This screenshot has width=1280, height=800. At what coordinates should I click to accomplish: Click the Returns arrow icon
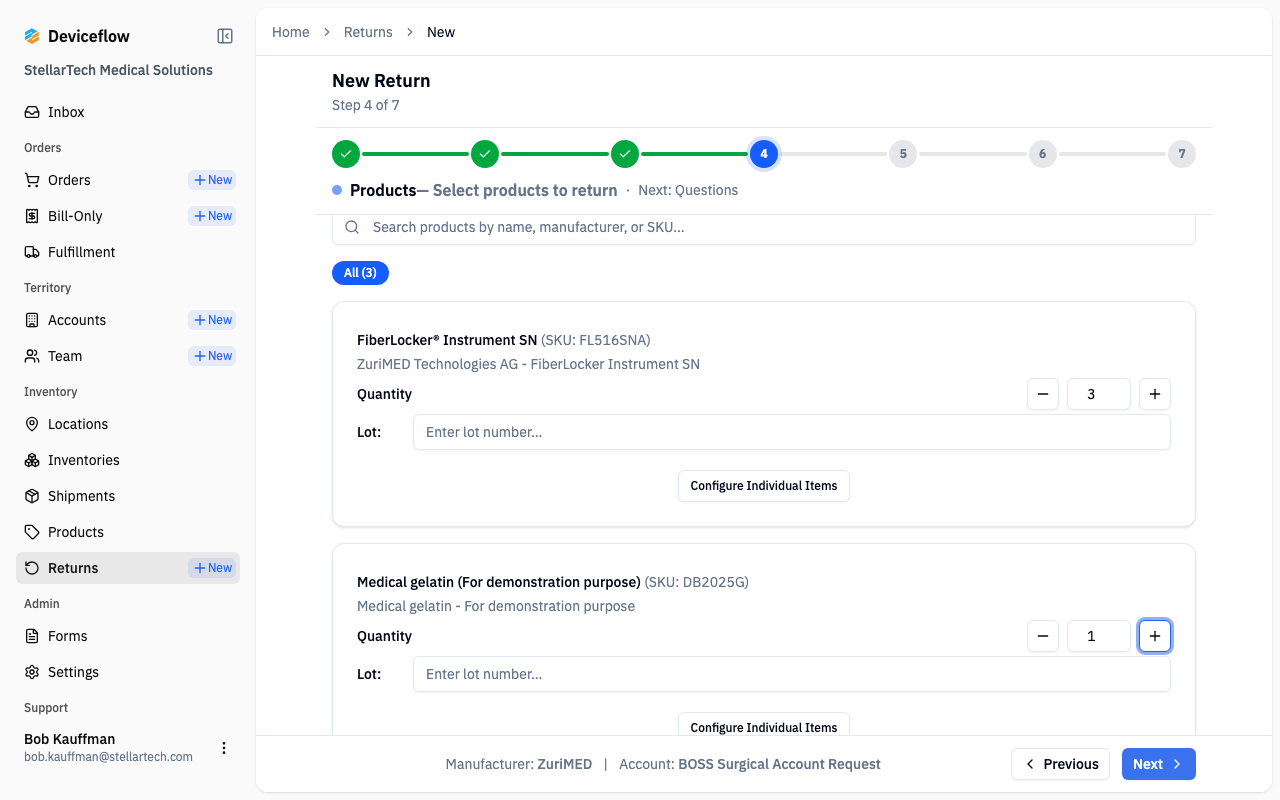point(32,568)
